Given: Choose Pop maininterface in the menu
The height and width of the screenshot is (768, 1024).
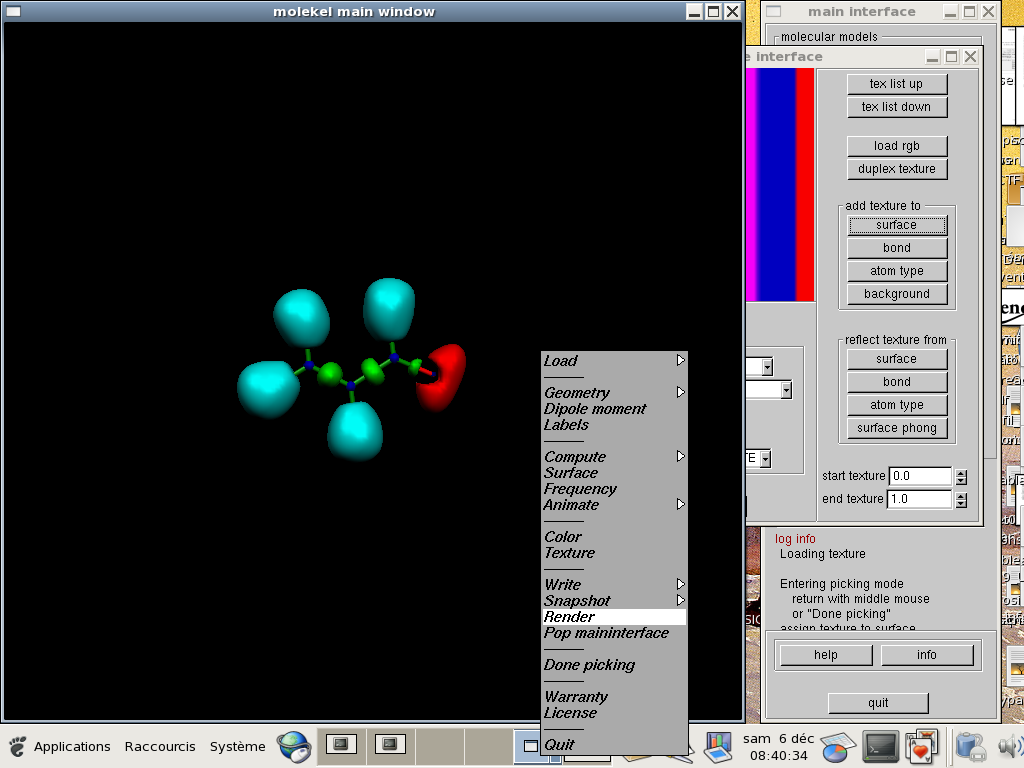Looking at the screenshot, I should tap(614, 633).
